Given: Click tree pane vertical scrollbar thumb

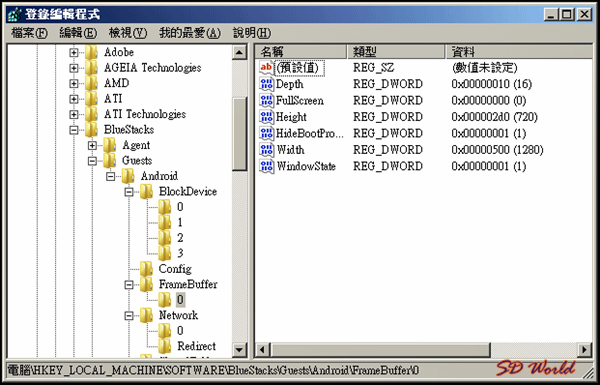Looking at the screenshot, I should click(x=240, y=134).
